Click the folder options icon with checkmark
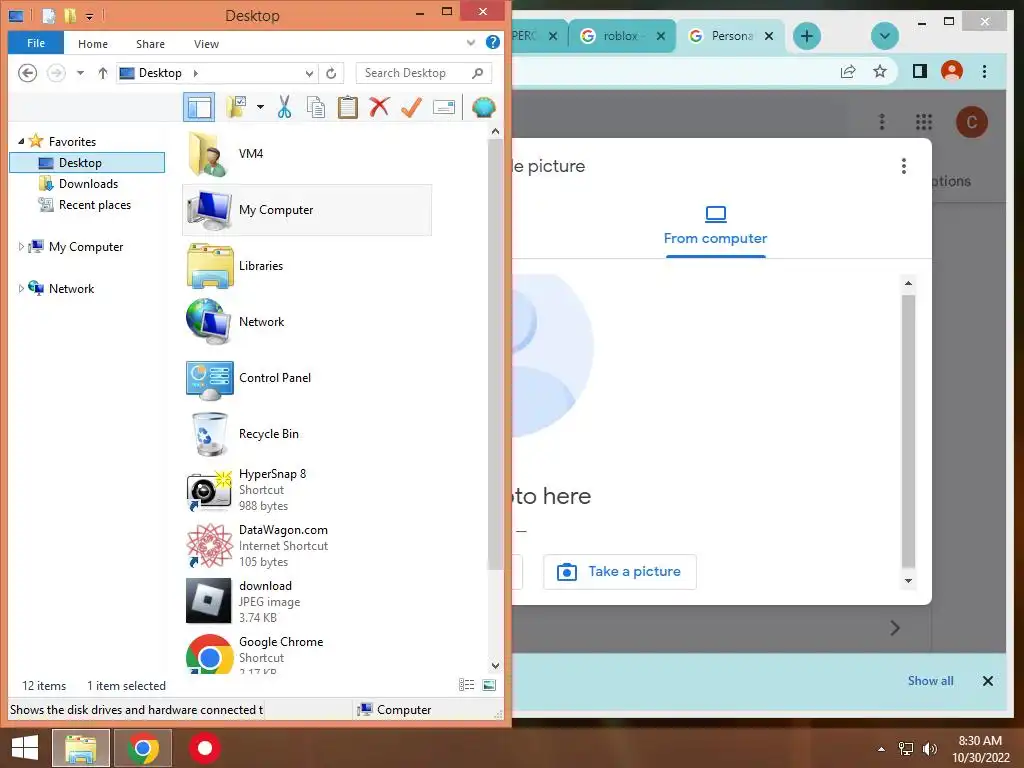The height and width of the screenshot is (768, 1024). tap(236, 107)
